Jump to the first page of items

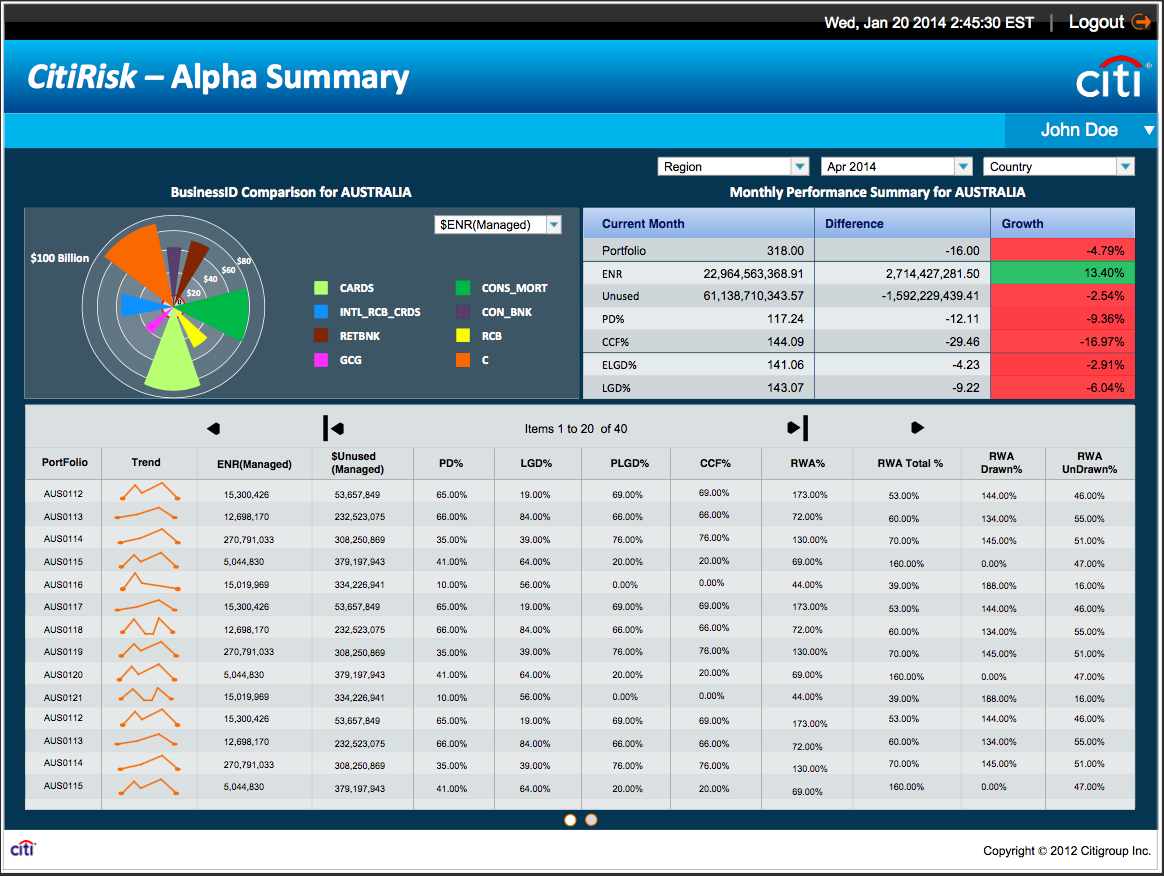[333, 428]
